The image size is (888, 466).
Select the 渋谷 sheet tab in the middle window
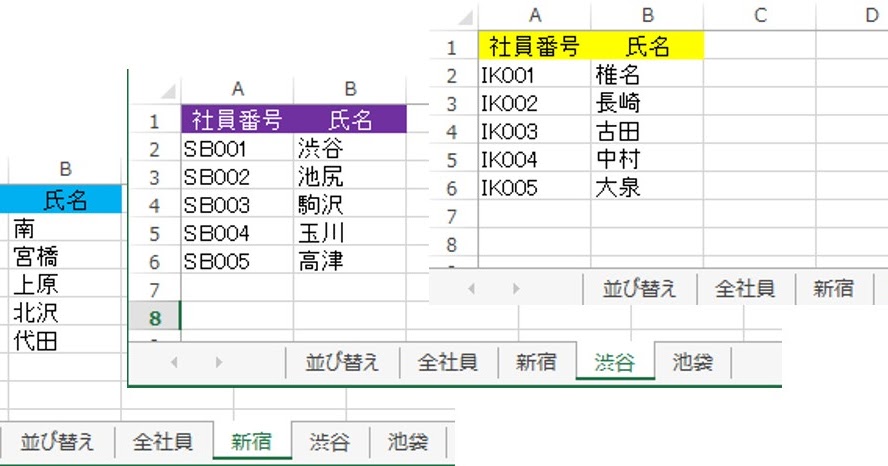pos(616,361)
